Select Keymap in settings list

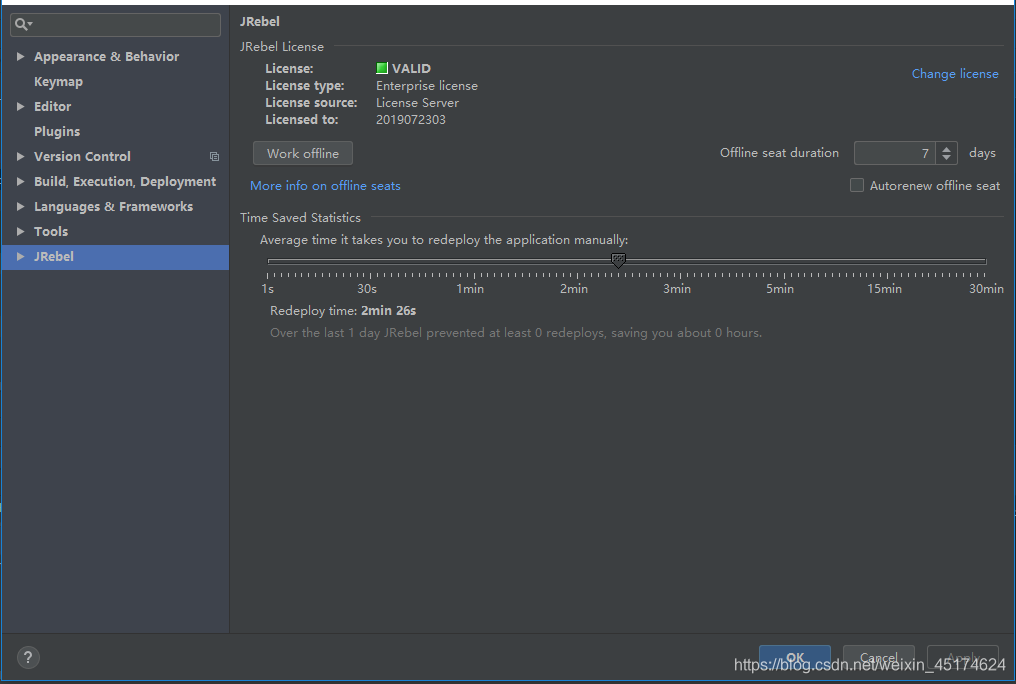click(x=58, y=82)
